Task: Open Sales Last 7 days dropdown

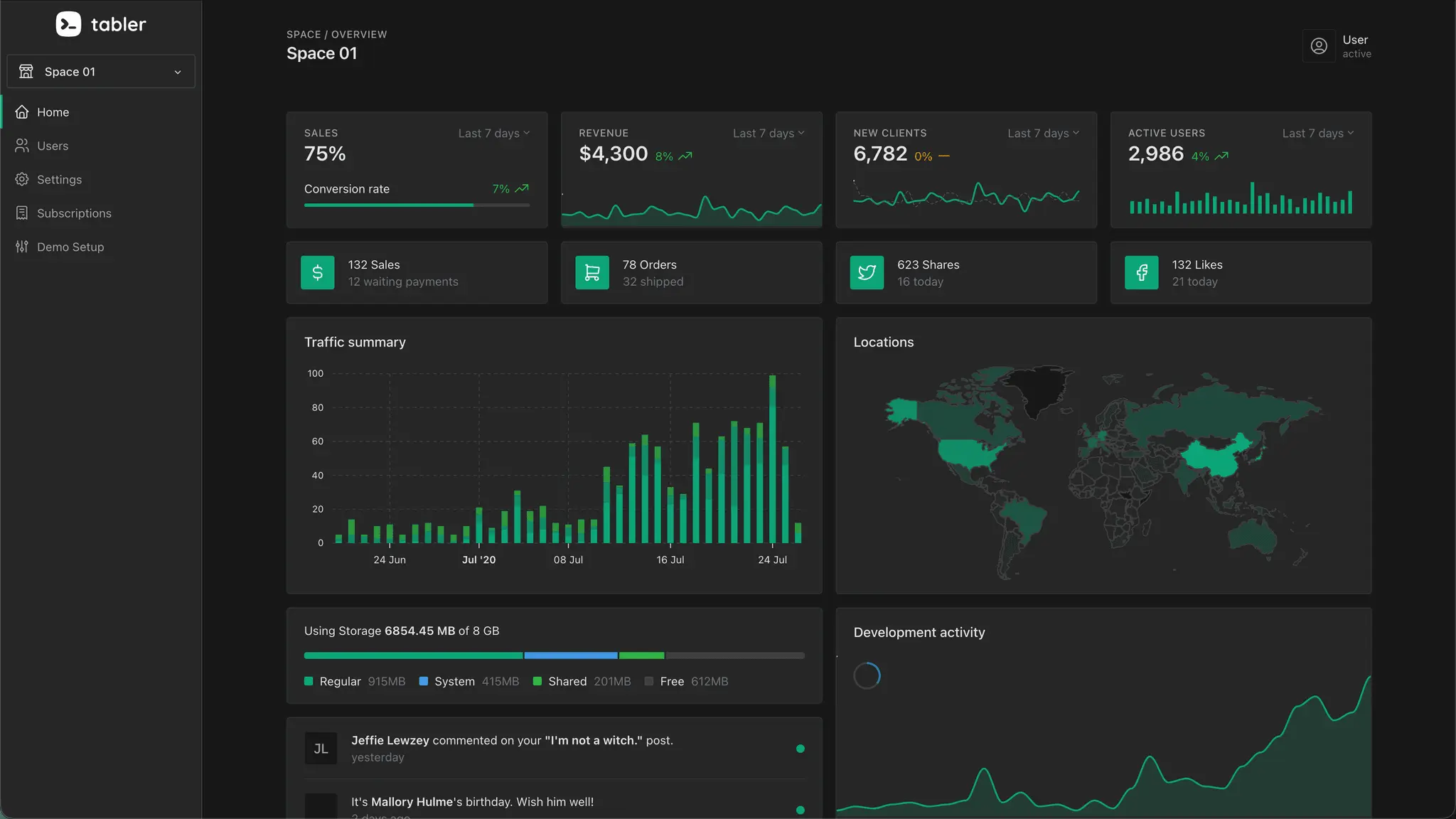Action: tap(494, 133)
